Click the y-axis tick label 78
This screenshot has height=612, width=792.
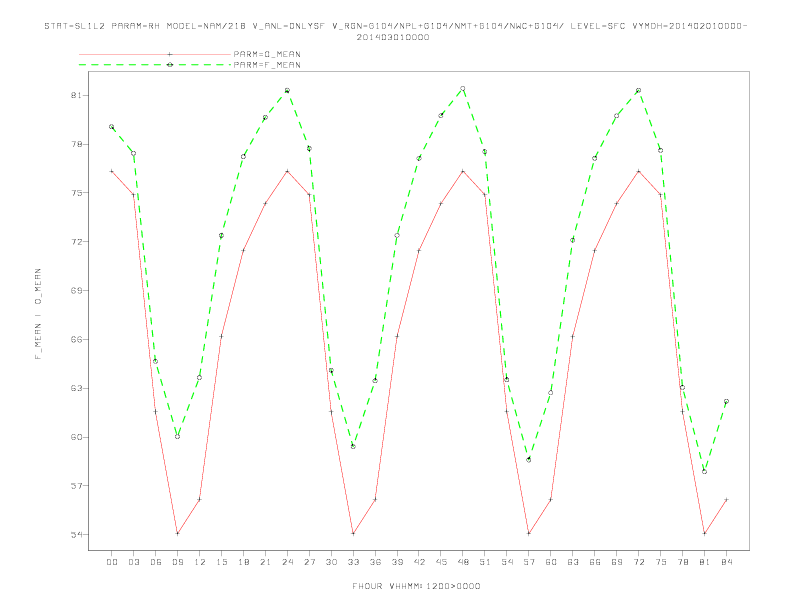click(77, 144)
